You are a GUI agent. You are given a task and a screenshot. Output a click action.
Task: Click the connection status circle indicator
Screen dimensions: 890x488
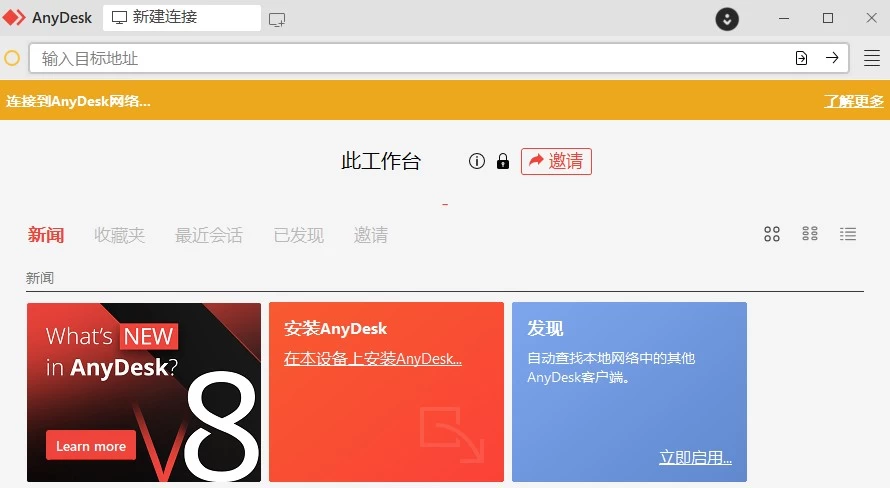(x=12, y=58)
